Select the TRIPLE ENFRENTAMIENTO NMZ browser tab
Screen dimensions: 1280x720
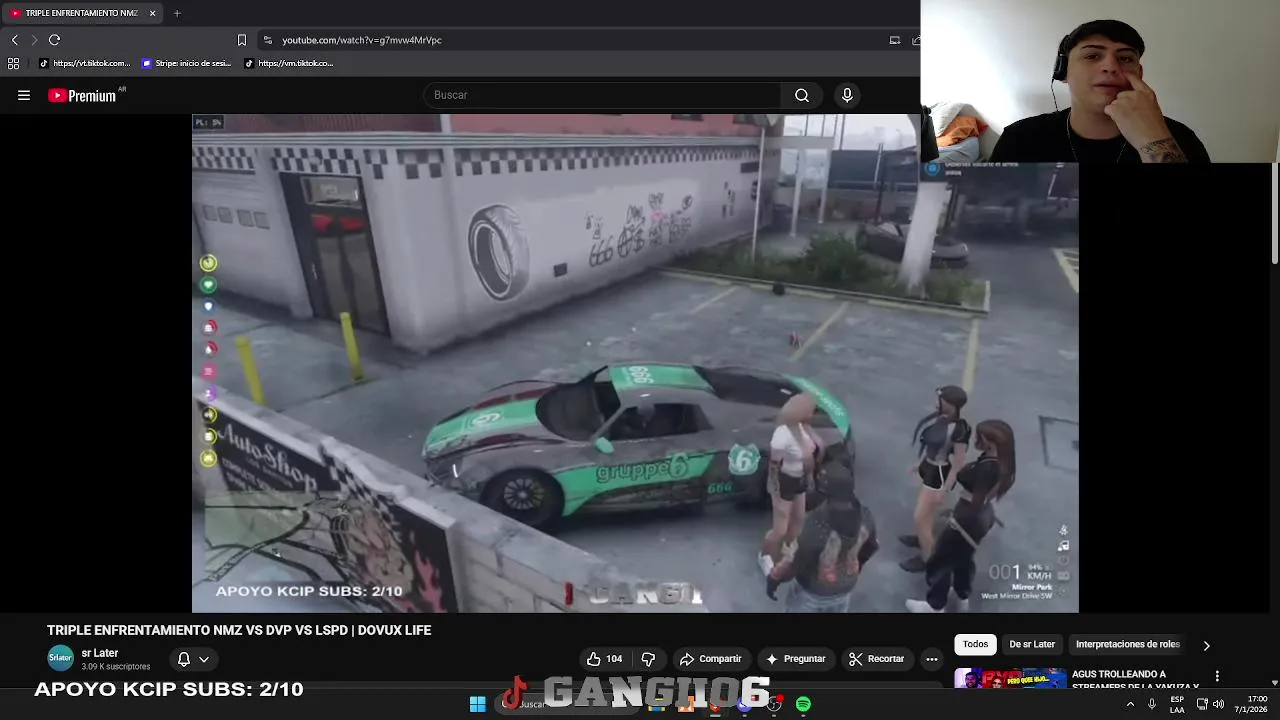point(82,13)
